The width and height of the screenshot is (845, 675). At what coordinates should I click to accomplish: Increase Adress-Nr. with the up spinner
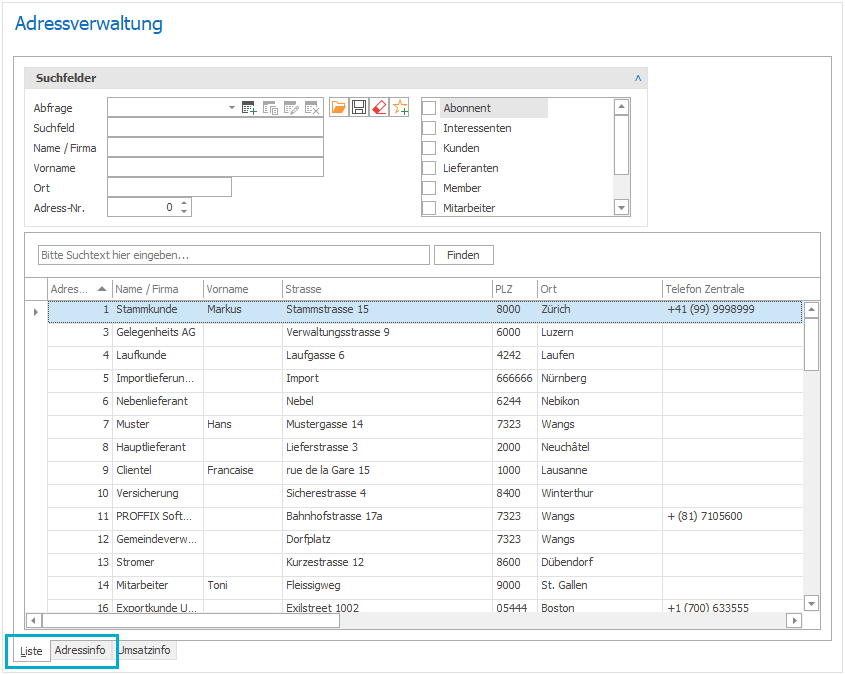[184, 203]
